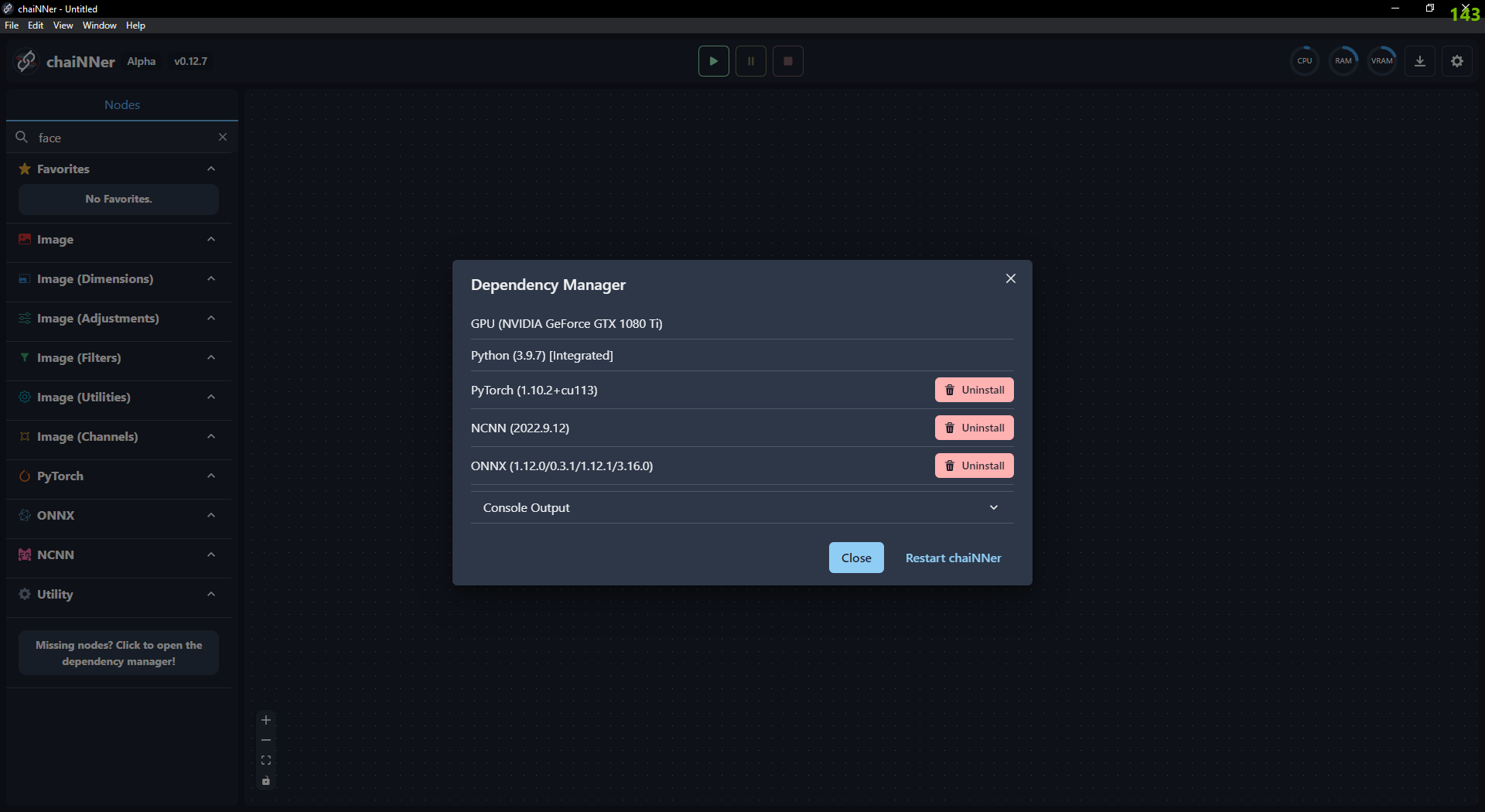Switch to the Nodes tab
Screen dimensions: 1485x812
pos(121,104)
